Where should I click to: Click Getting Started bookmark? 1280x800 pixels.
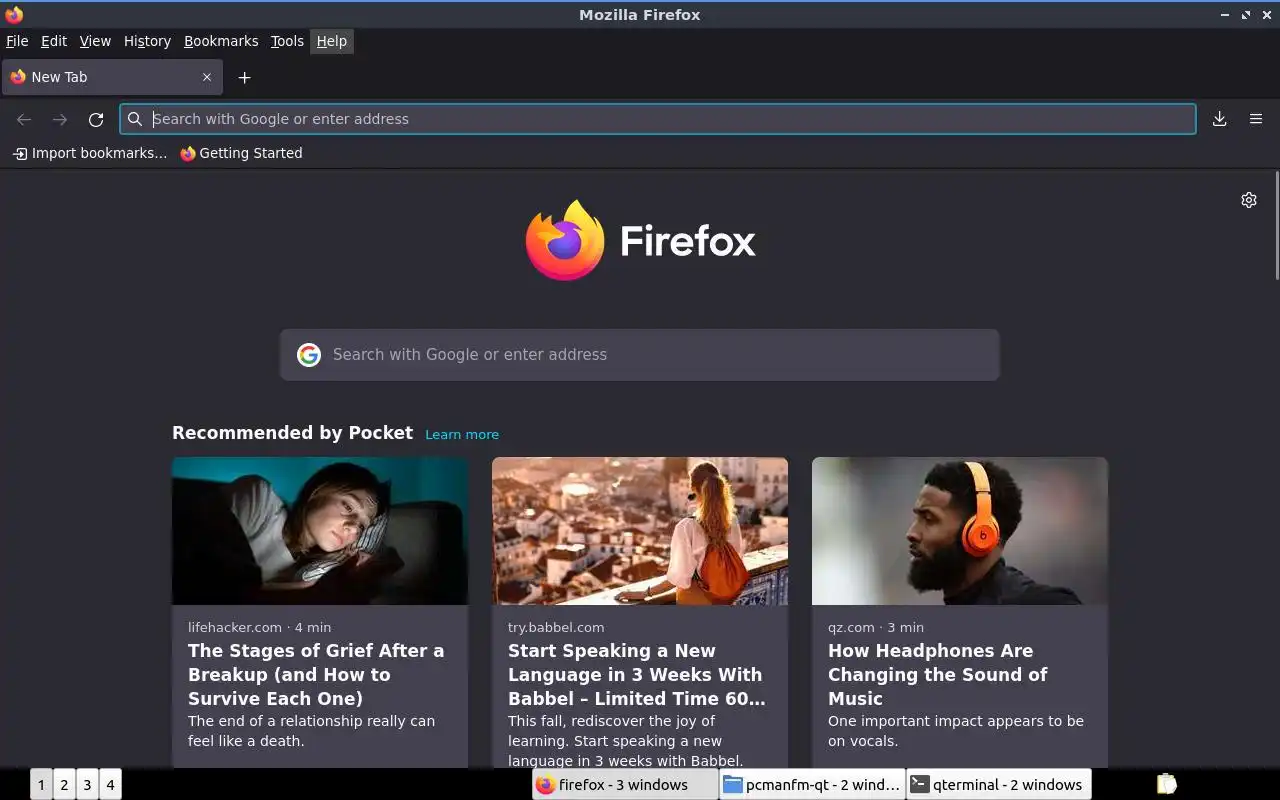241,153
